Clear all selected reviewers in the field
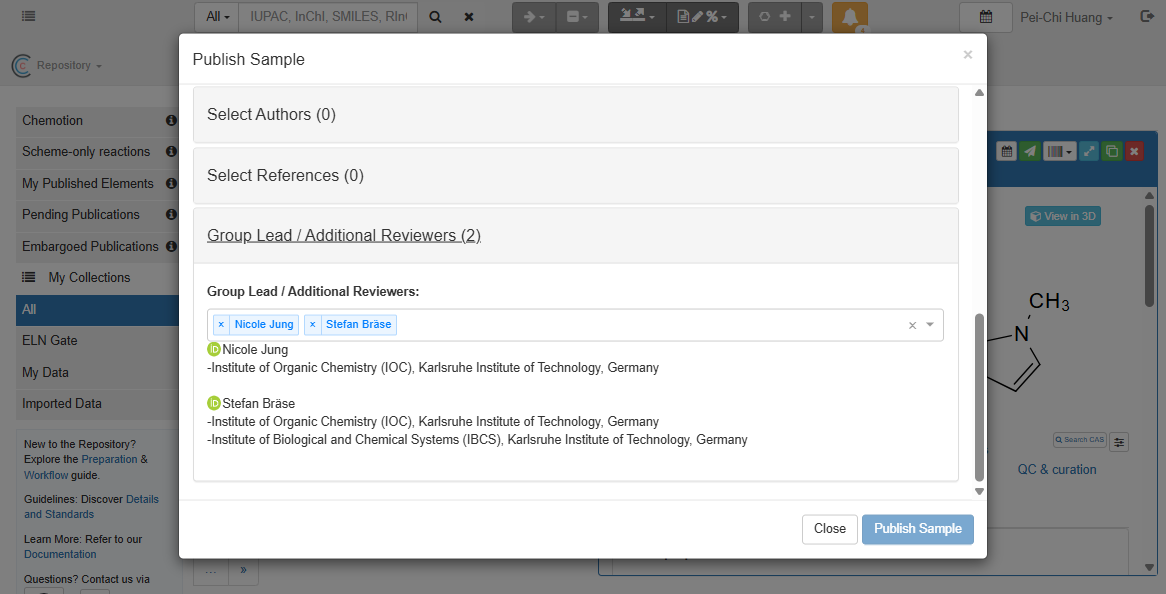This screenshot has height=594, width=1166. [912, 325]
